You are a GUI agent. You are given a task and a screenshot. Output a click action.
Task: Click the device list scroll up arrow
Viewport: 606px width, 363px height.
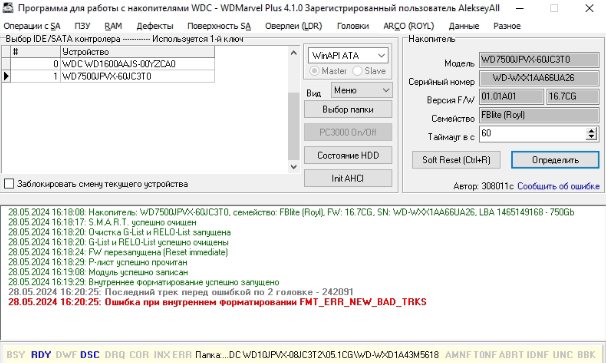pos(294,53)
